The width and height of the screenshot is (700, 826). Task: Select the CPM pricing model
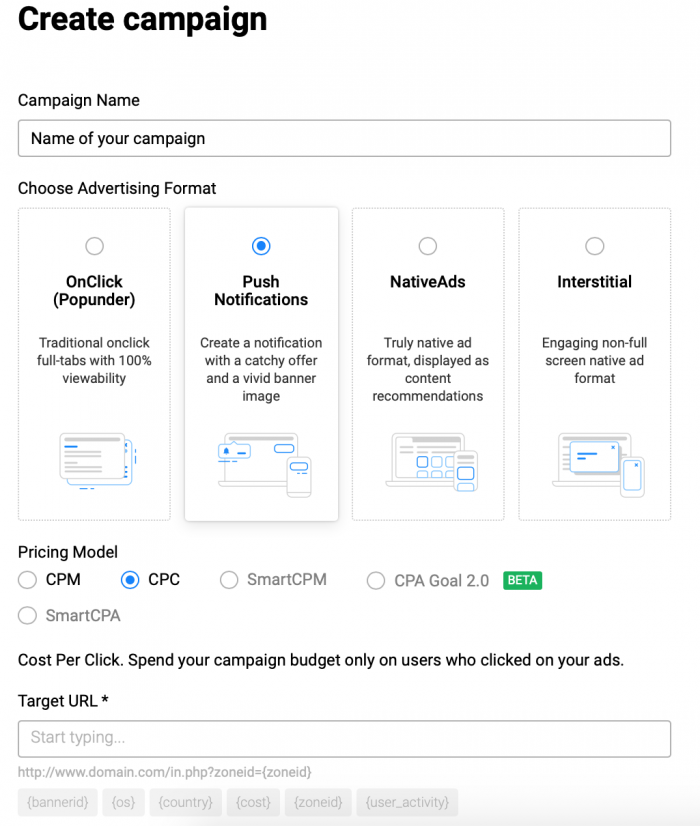pos(27,579)
